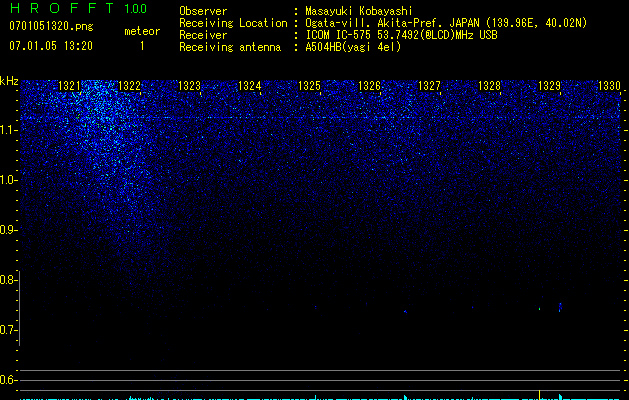
Task: Click the 1329 time marker
Action: pos(549,86)
